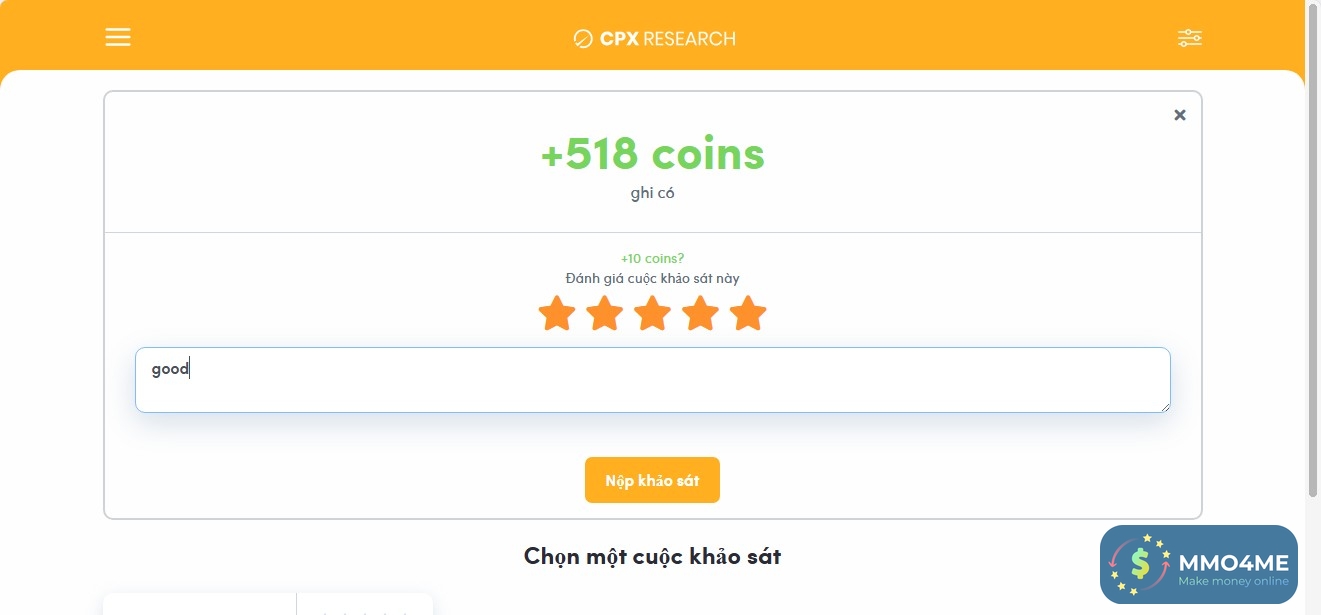
Task: Focus the feedback text box containing "good"
Action: pyautogui.click(x=652, y=380)
